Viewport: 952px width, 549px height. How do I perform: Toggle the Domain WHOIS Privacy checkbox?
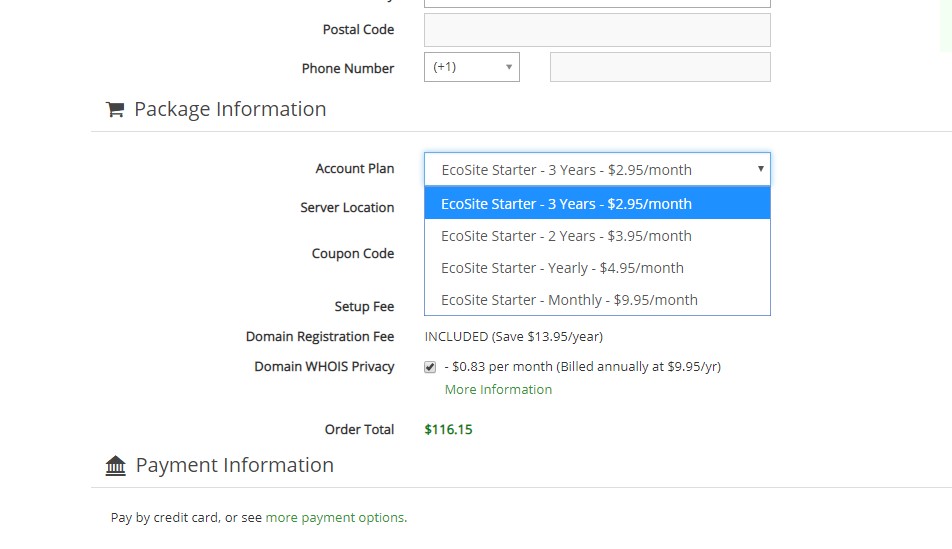coord(430,367)
